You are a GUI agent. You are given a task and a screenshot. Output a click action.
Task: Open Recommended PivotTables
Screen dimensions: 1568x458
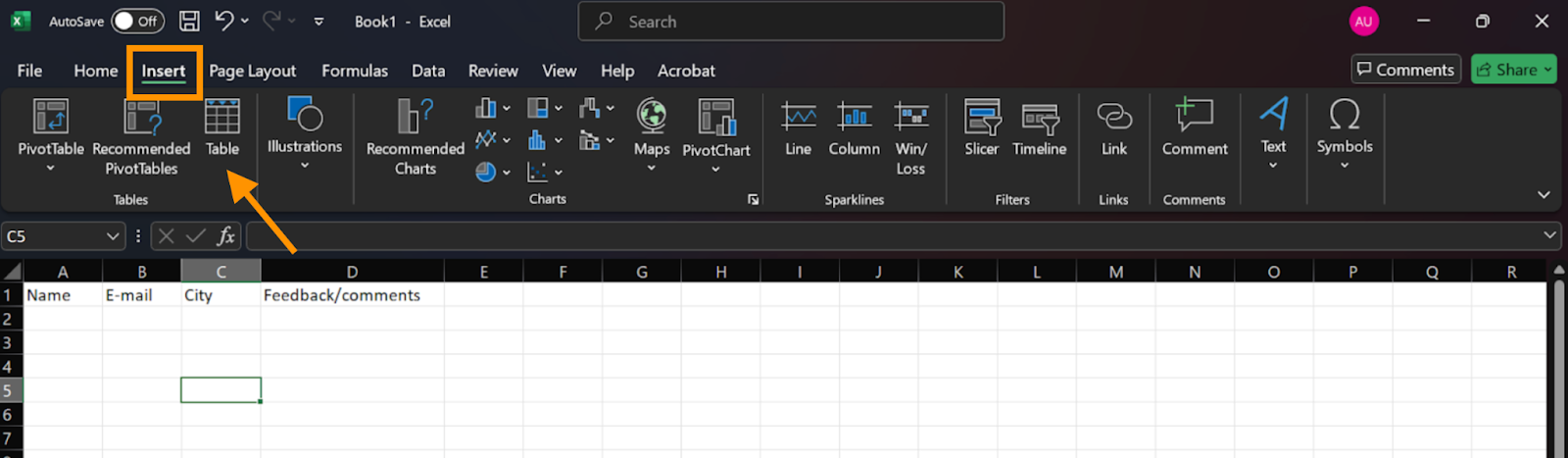141,137
